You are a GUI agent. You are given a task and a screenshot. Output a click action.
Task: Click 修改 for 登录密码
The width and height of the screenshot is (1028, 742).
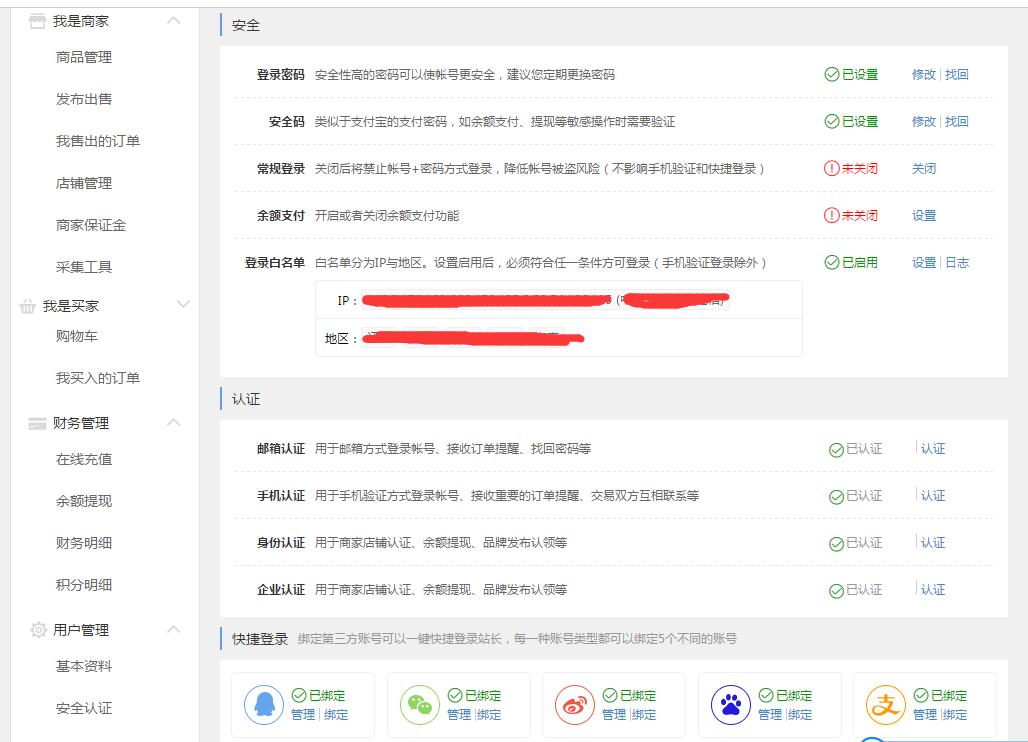tap(924, 75)
